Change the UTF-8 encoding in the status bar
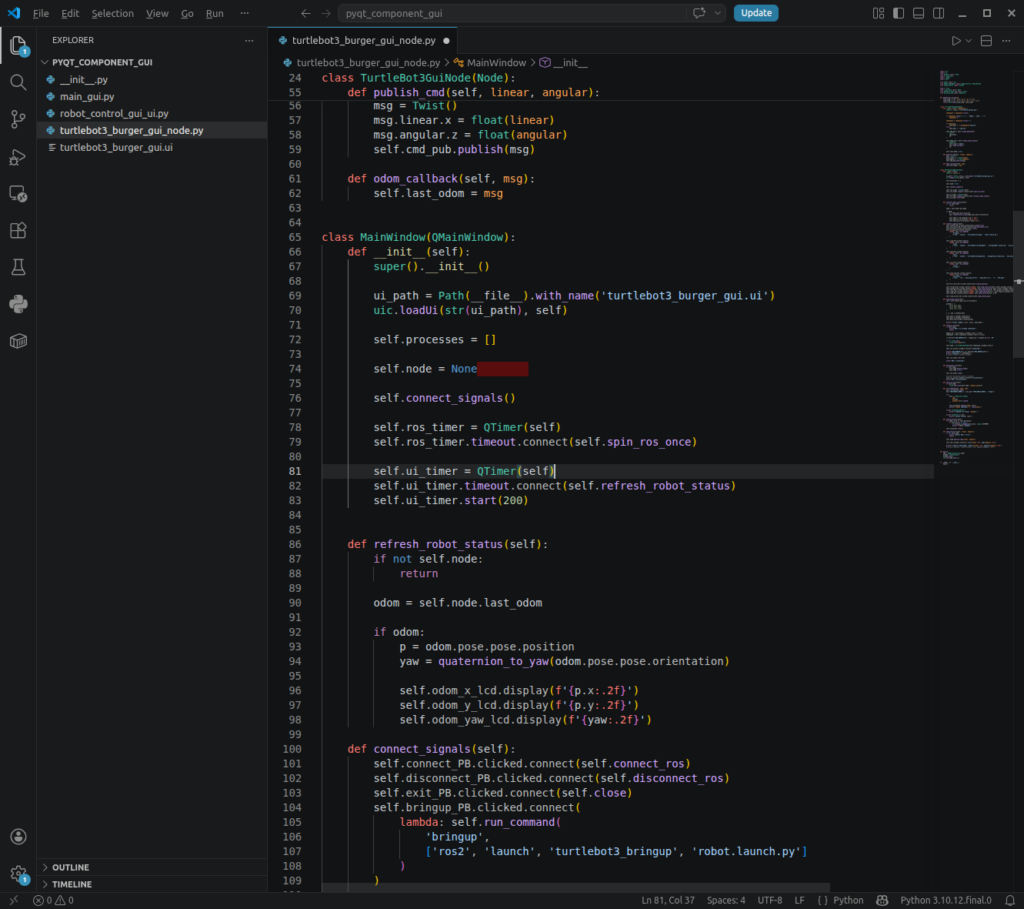The height and width of the screenshot is (909, 1024). pyautogui.click(x=769, y=901)
